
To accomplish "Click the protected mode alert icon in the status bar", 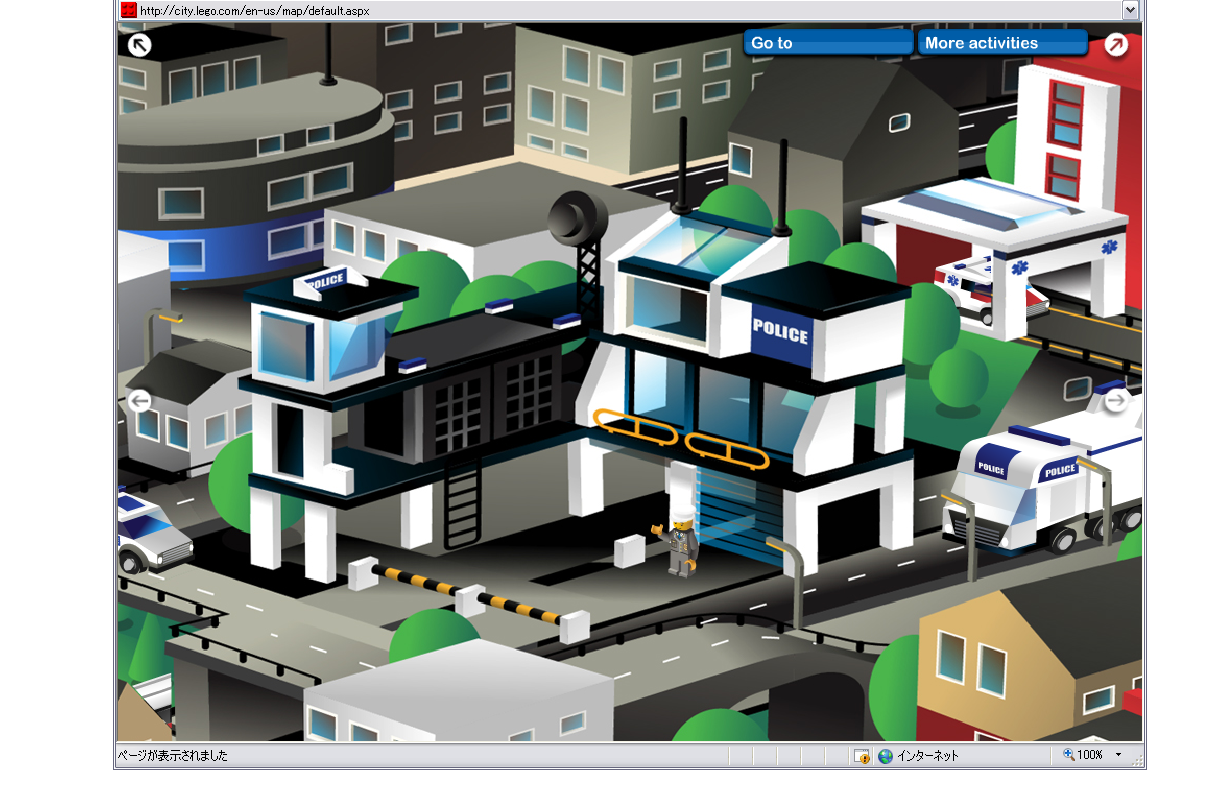I will [x=861, y=756].
